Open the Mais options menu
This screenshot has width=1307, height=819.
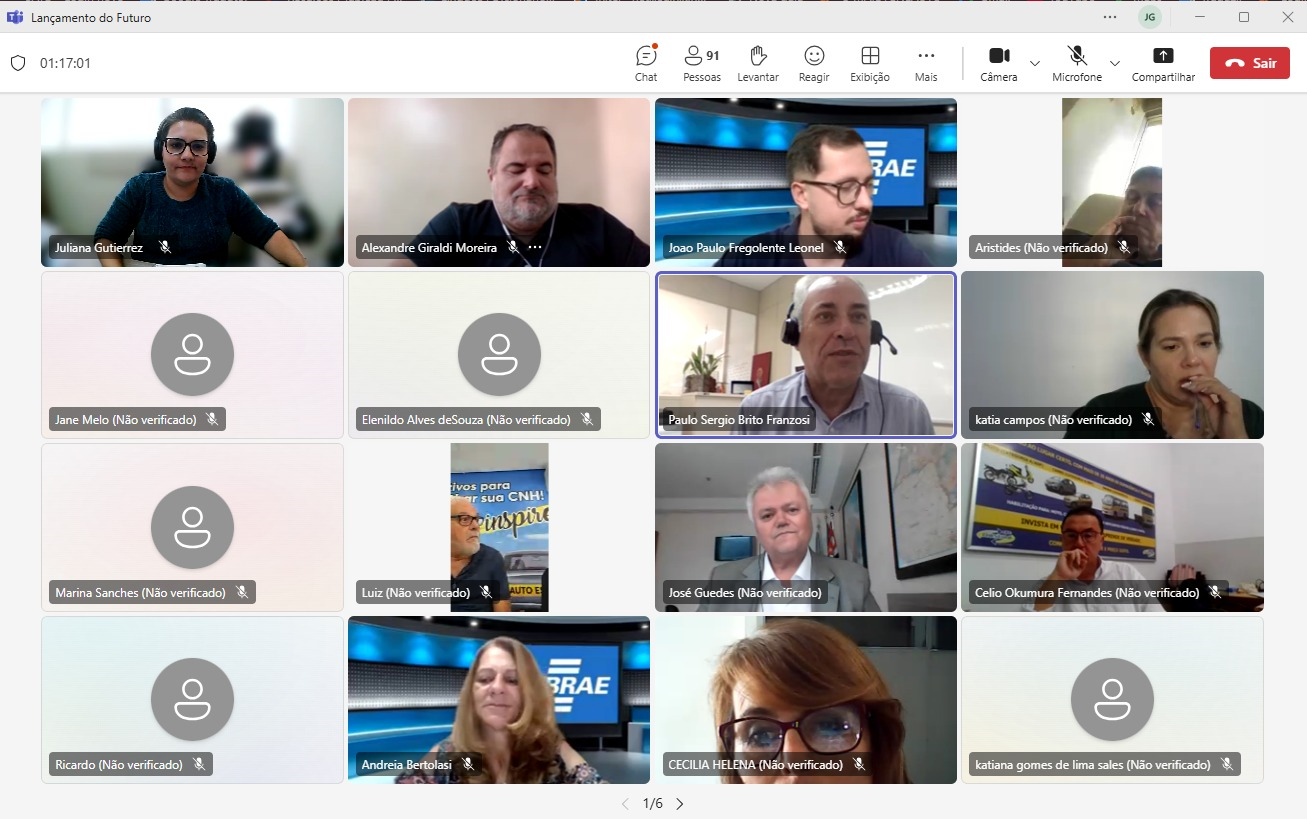(x=926, y=63)
